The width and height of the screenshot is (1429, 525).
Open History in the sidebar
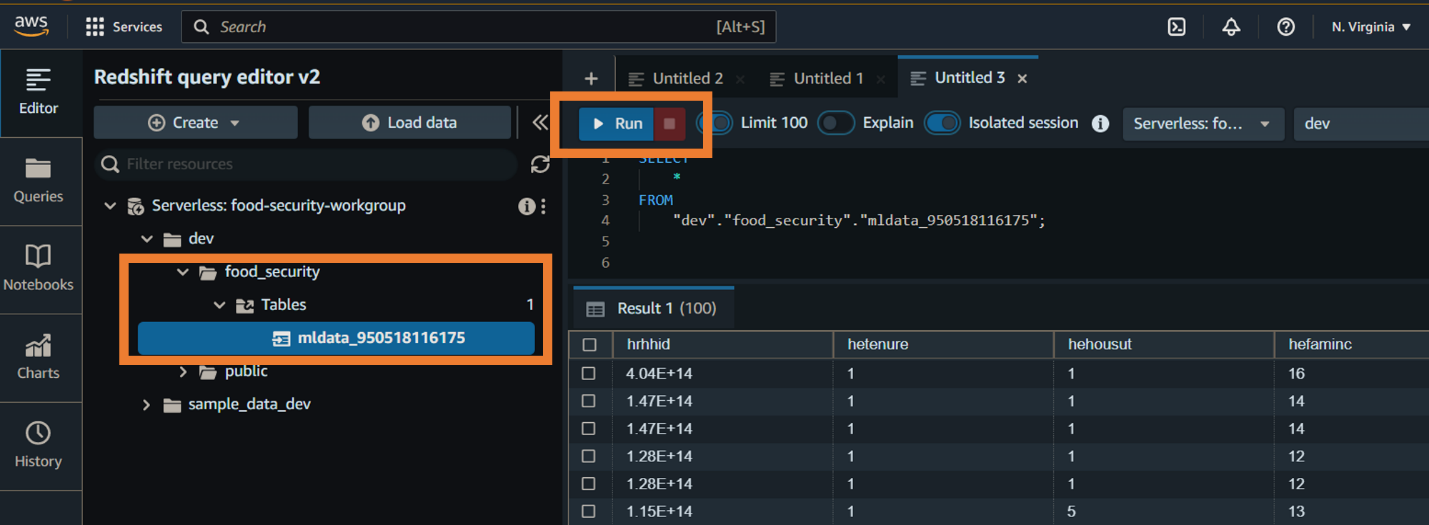(x=39, y=445)
